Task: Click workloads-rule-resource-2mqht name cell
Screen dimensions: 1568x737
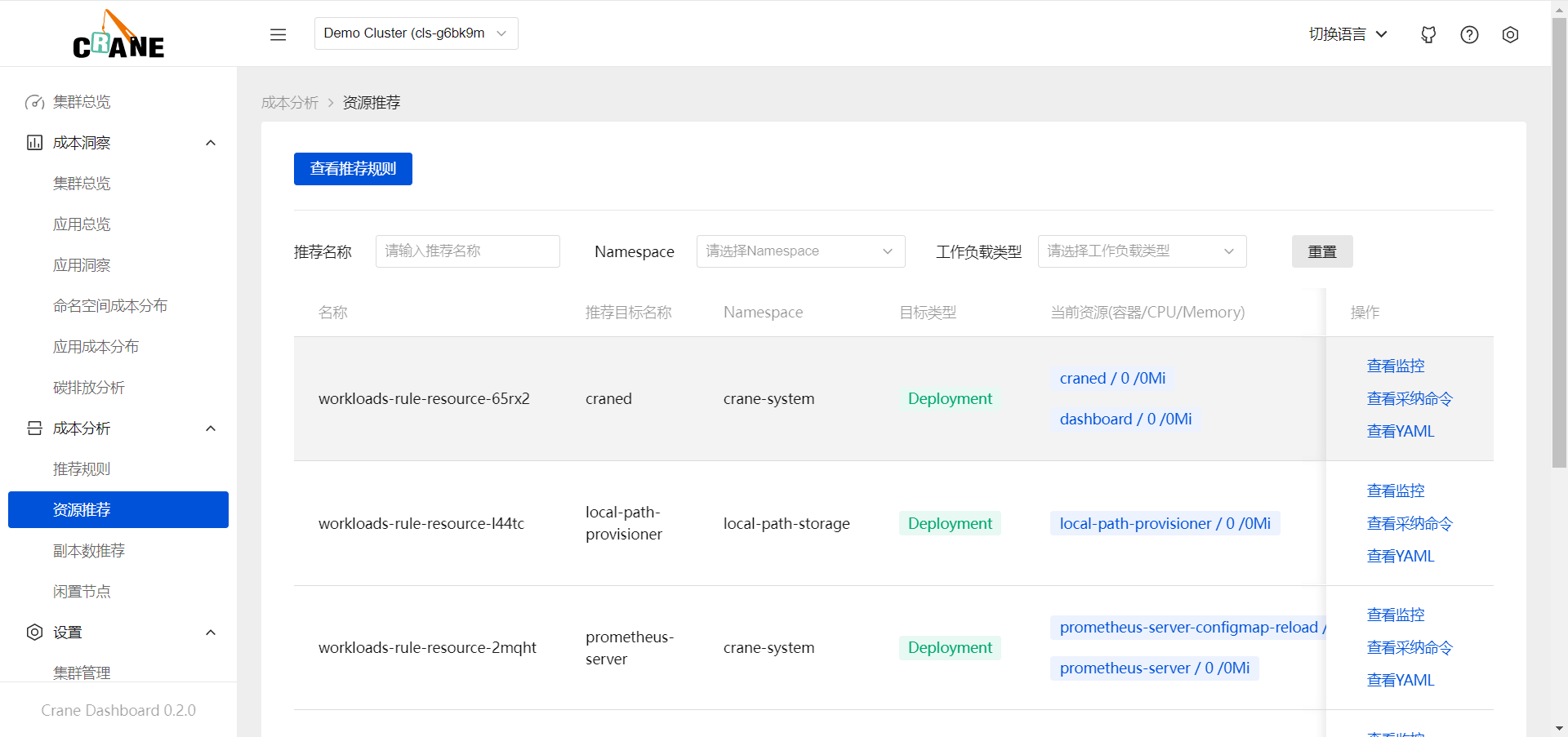Action: coord(427,647)
